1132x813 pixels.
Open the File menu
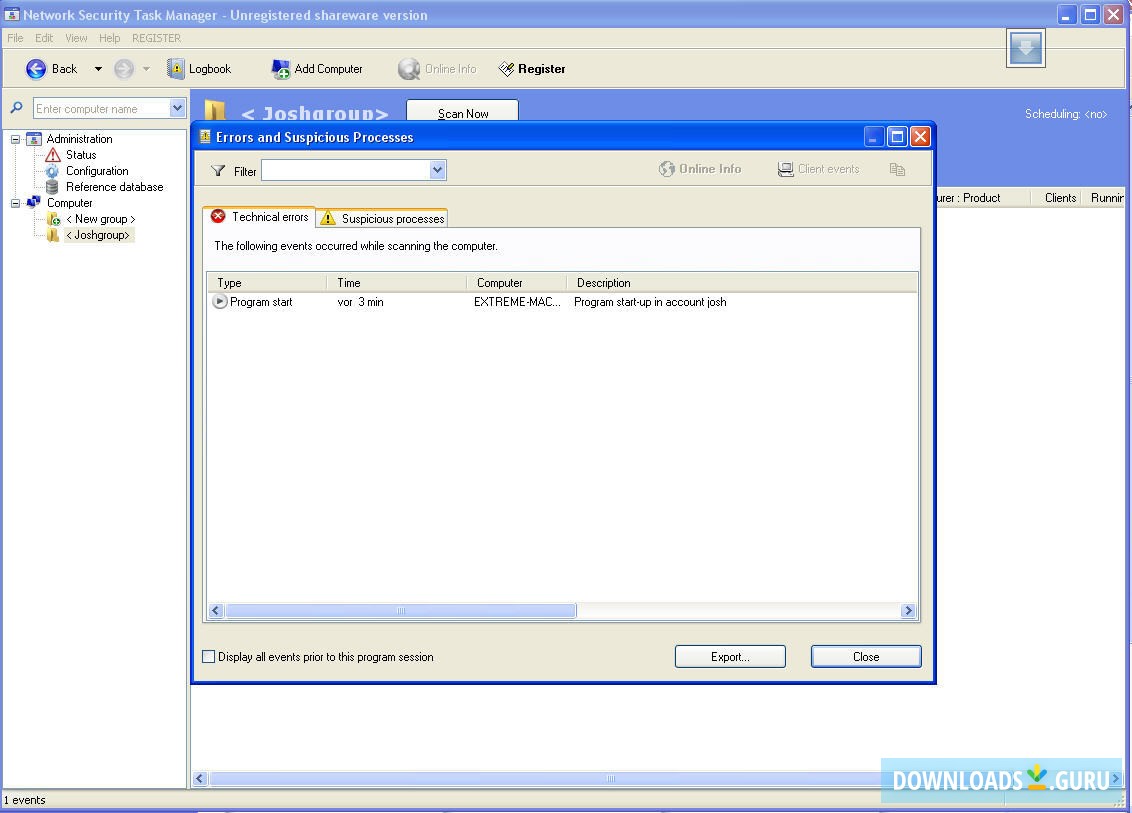(x=15, y=38)
